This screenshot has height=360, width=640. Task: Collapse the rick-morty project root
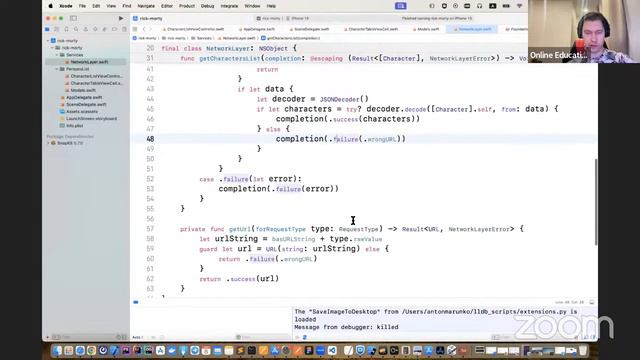coord(48,41)
